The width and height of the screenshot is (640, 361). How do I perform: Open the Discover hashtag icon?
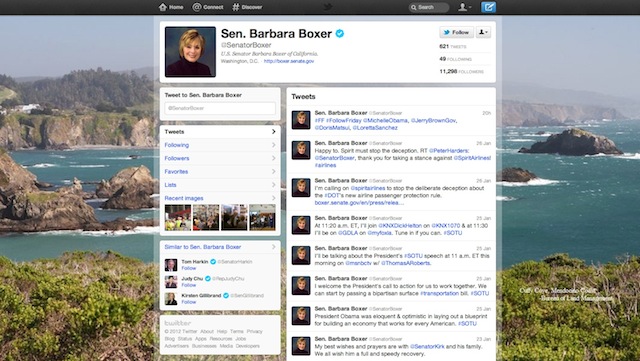point(236,7)
